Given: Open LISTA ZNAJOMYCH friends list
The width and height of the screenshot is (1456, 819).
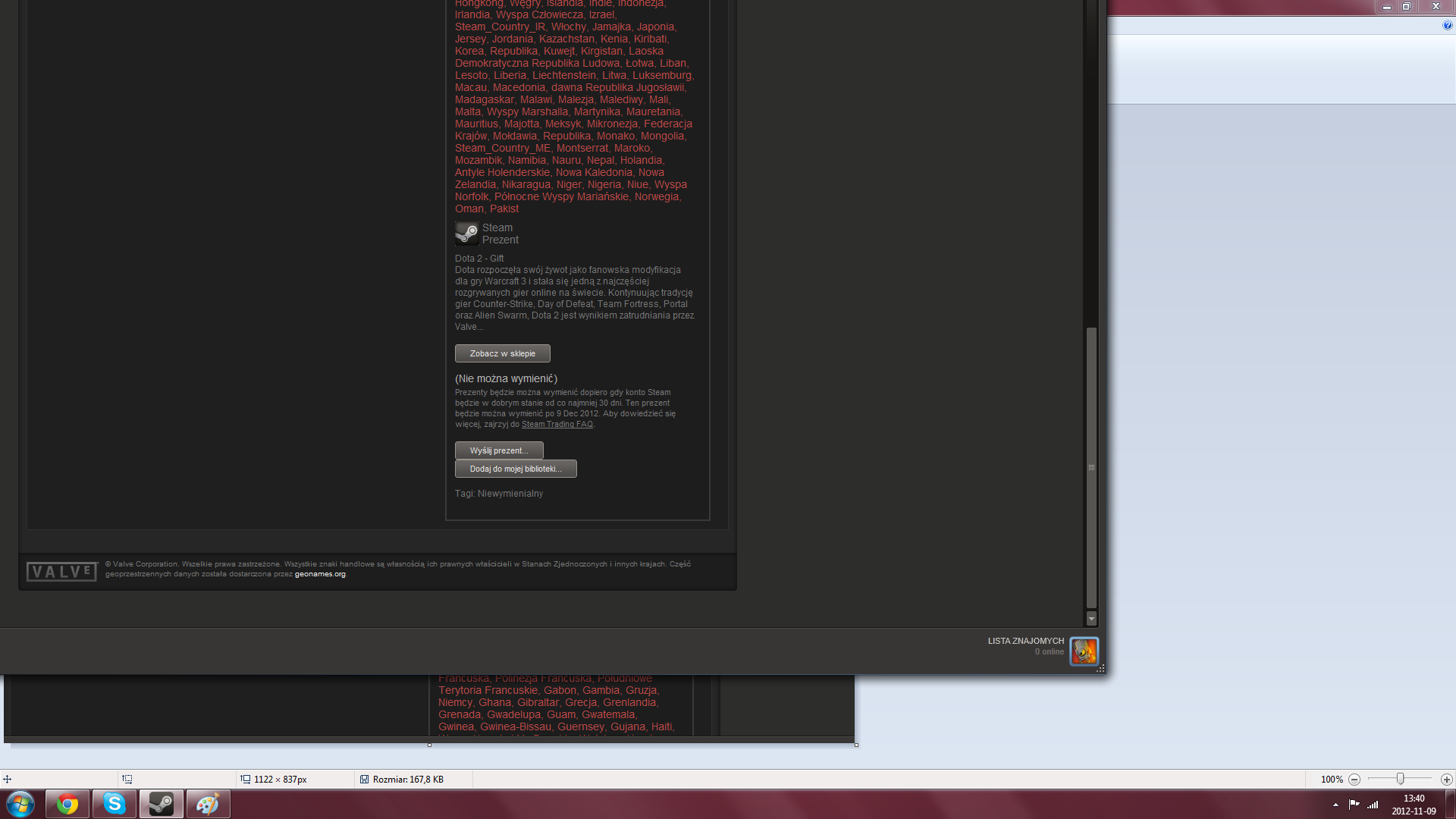Looking at the screenshot, I should pyautogui.click(x=1026, y=642).
